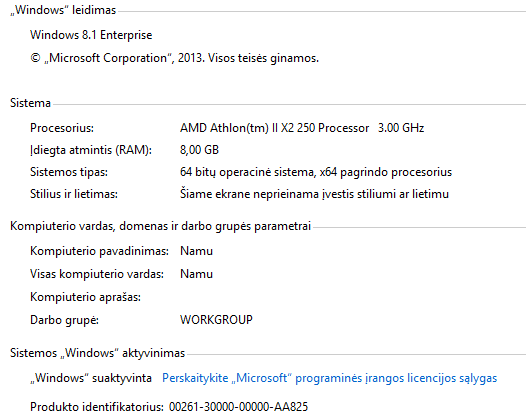The image size is (526, 420).
Task: Click the 'Kompiuterio aprašas:' label
Action: pyautogui.click(x=86, y=297)
